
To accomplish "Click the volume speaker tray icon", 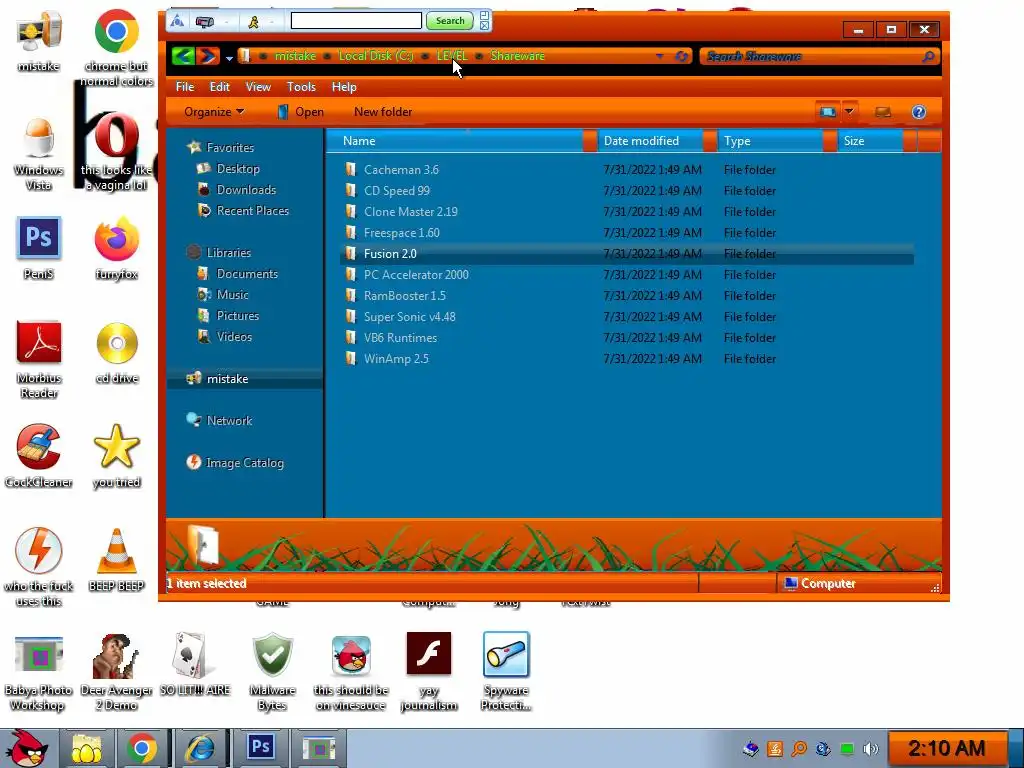I will click(x=870, y=749).
